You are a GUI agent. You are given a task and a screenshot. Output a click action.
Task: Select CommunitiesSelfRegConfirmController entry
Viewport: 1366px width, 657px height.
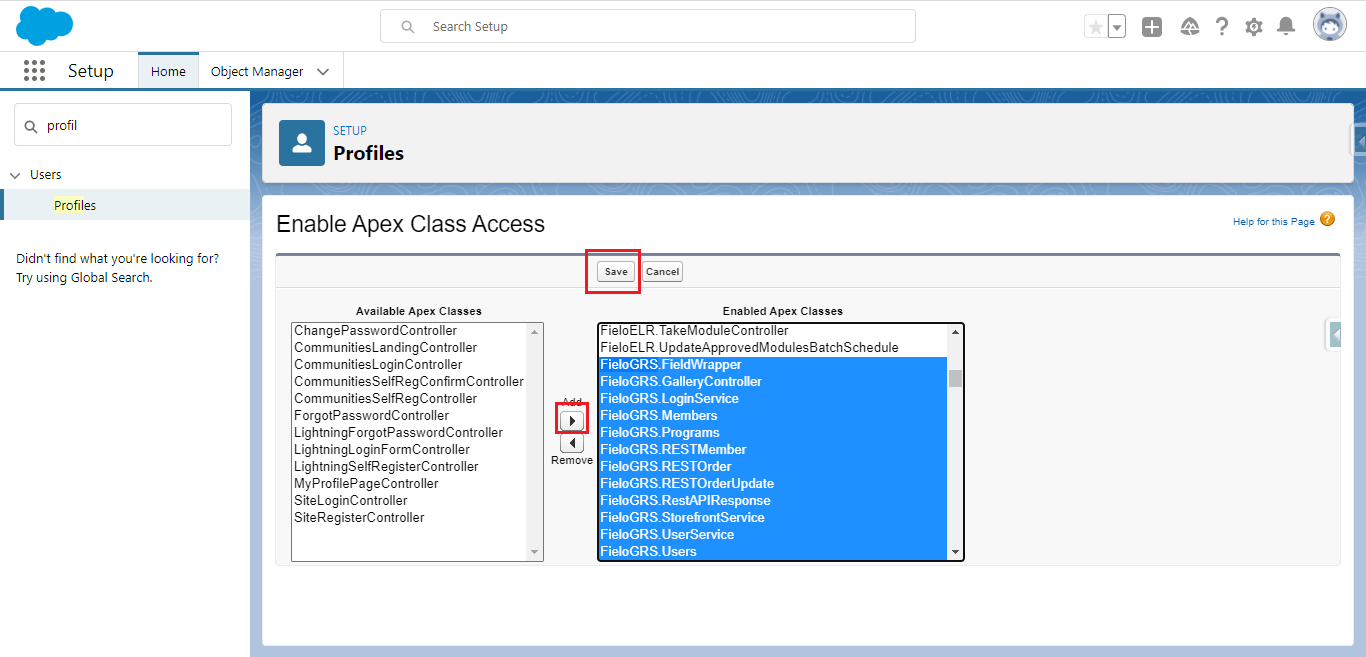tap(408, 381)
